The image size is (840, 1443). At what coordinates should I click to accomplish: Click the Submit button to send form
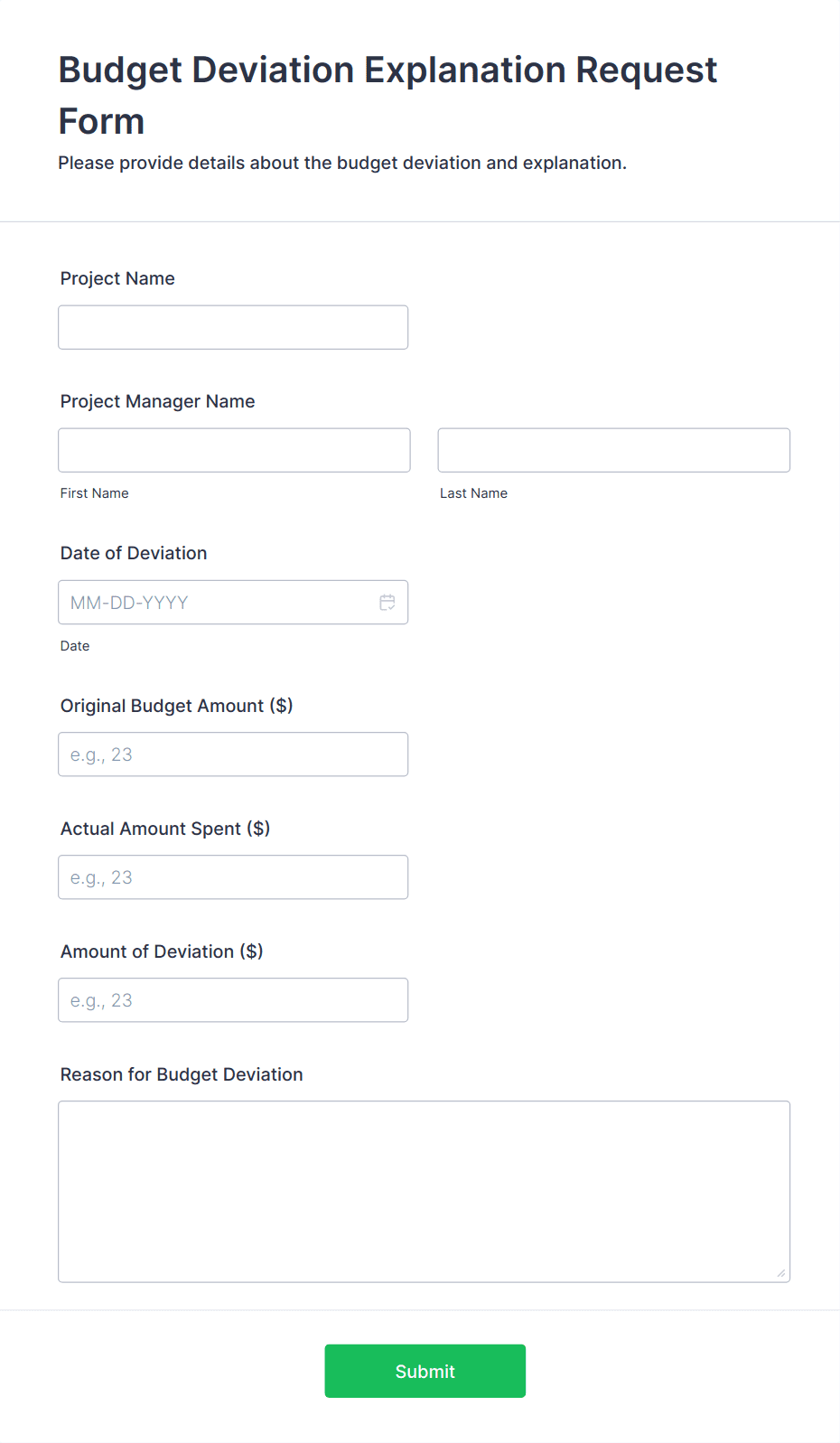coord(425,1371)
